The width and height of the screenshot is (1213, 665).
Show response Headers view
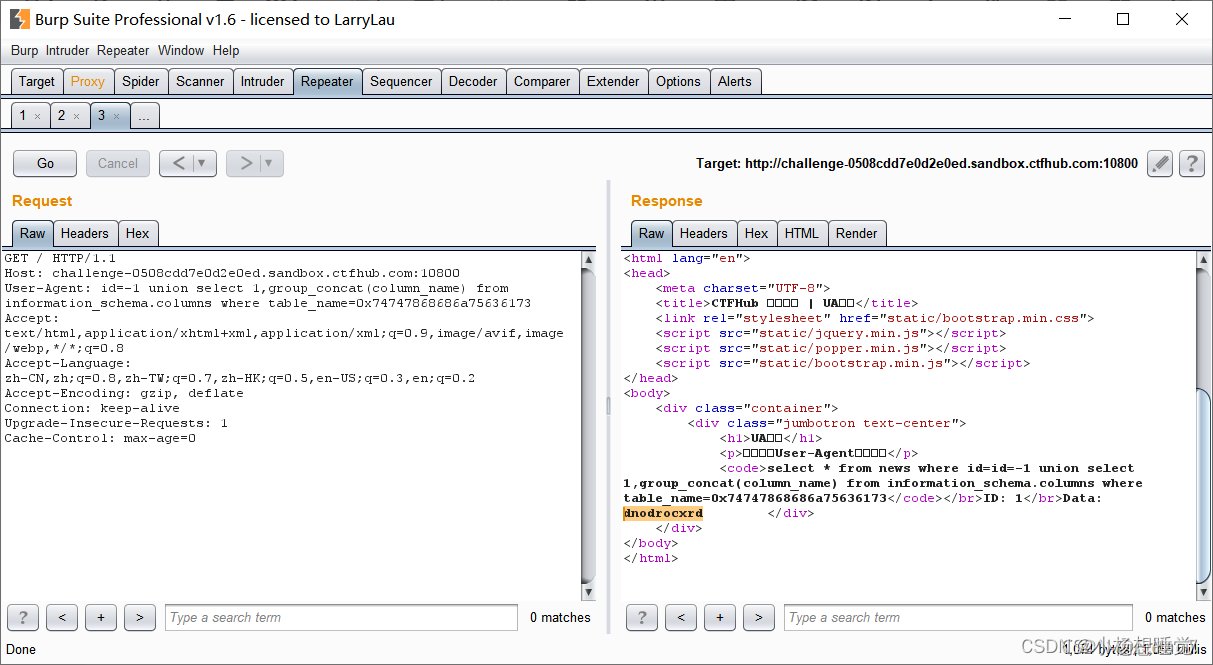(704, 233)
